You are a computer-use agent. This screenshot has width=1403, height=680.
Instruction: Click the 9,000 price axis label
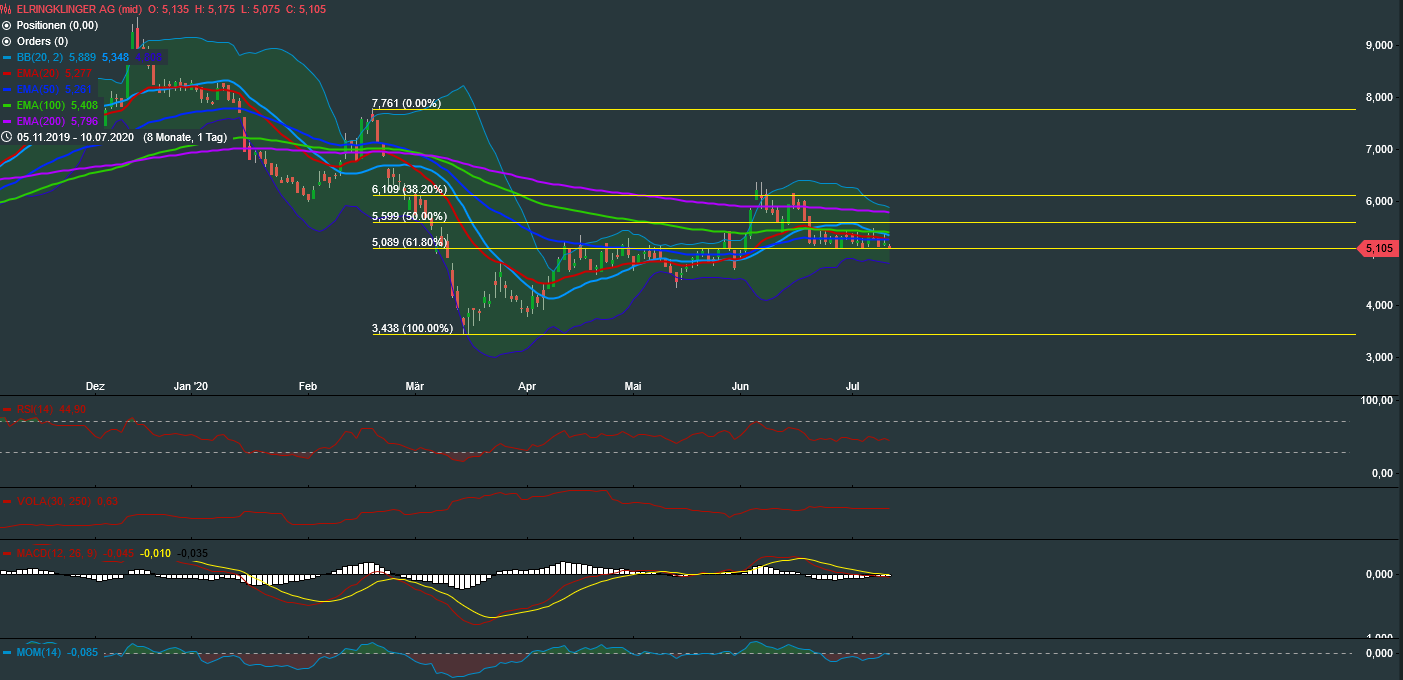[x=1379, y=45]
